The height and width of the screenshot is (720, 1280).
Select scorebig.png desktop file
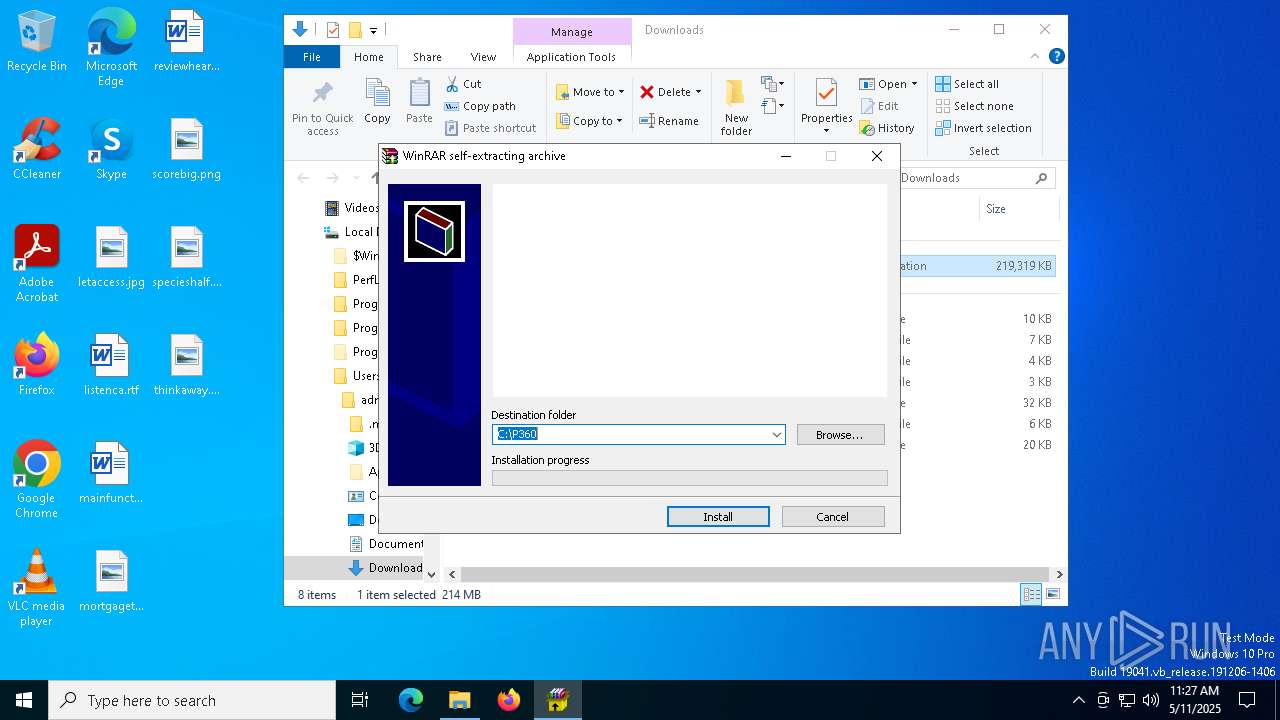pyautogui.click(x=187, y=150)
